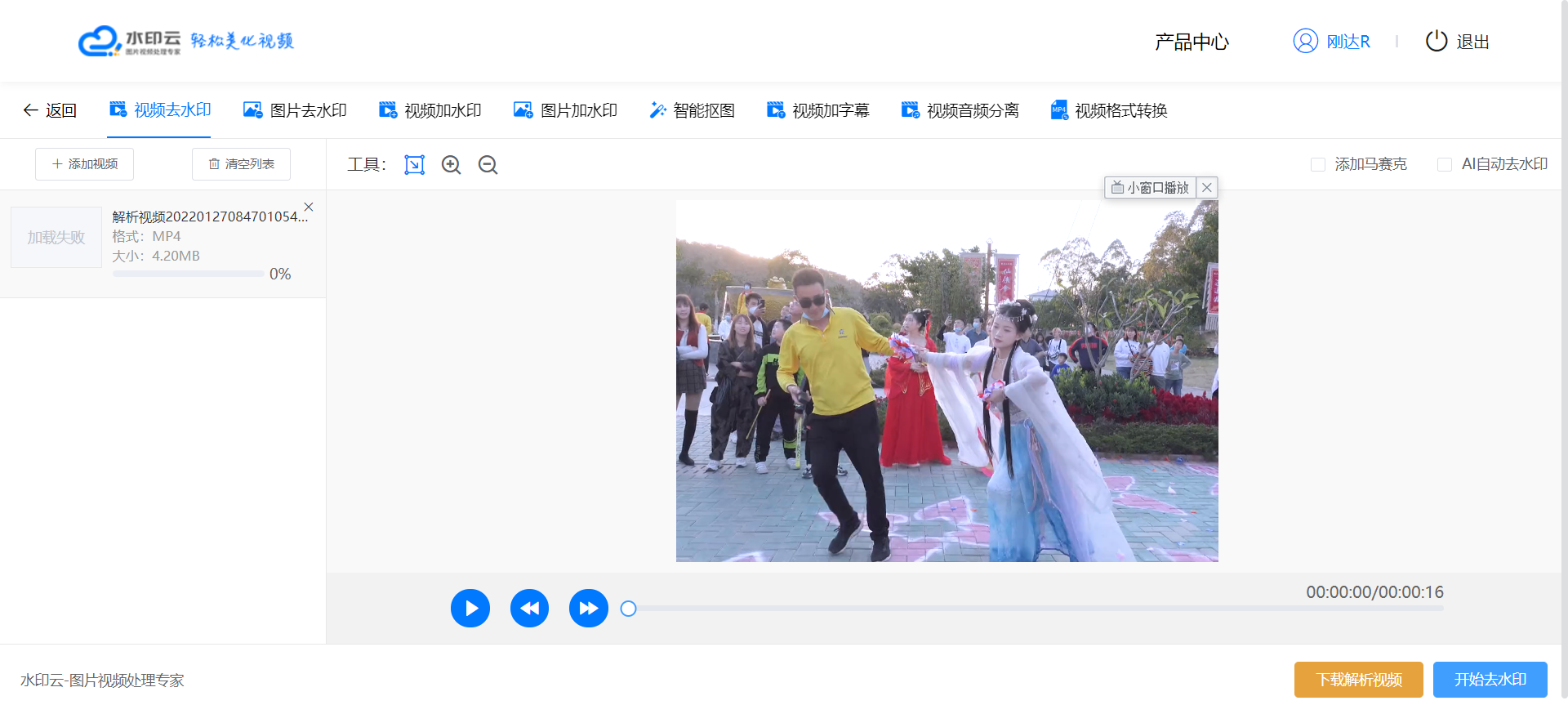Play the video

(470, 609)
